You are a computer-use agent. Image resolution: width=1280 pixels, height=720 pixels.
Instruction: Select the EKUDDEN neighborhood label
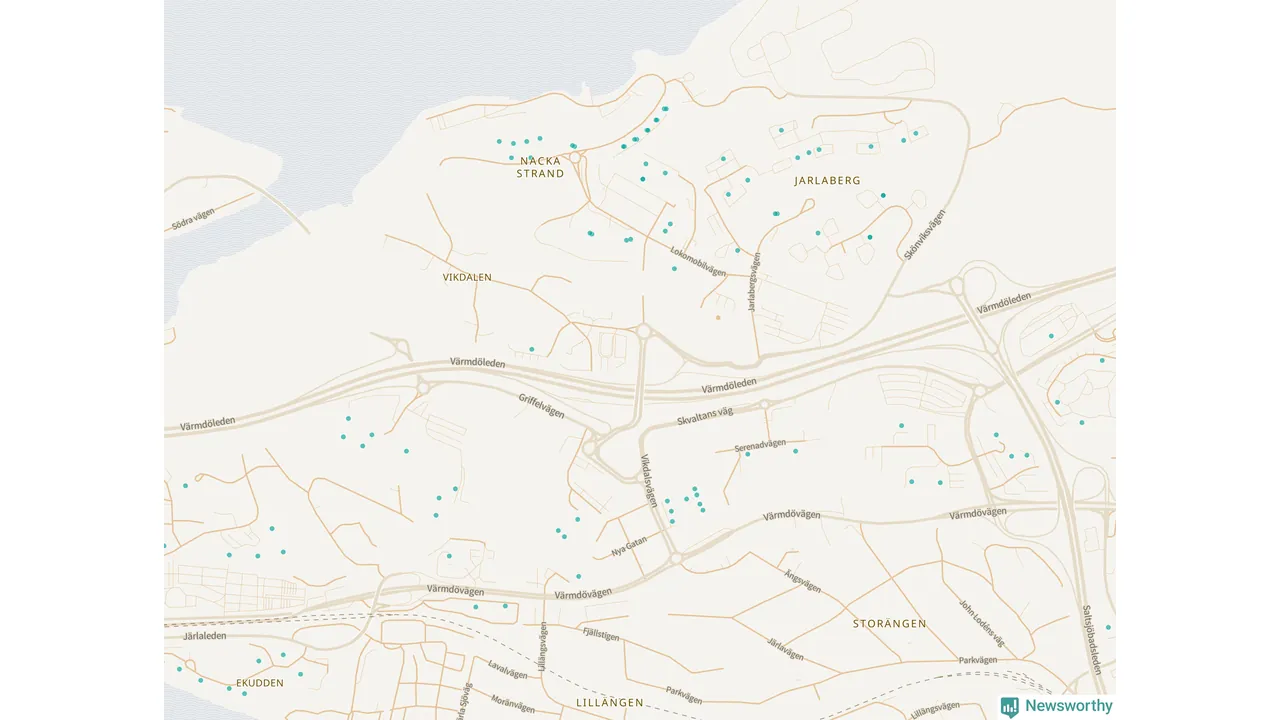(260, 683)
